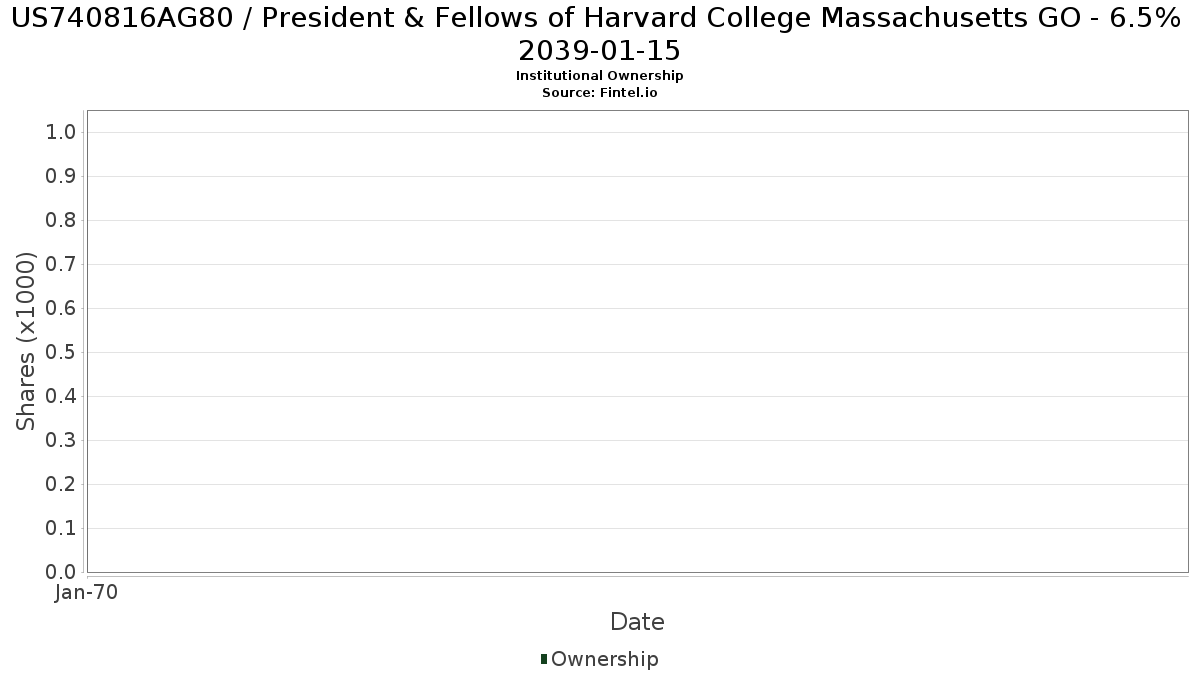Click the 2039-01-15 date in the title
Viewport: 1200px width, 675px height.
(x=599, y=50)
